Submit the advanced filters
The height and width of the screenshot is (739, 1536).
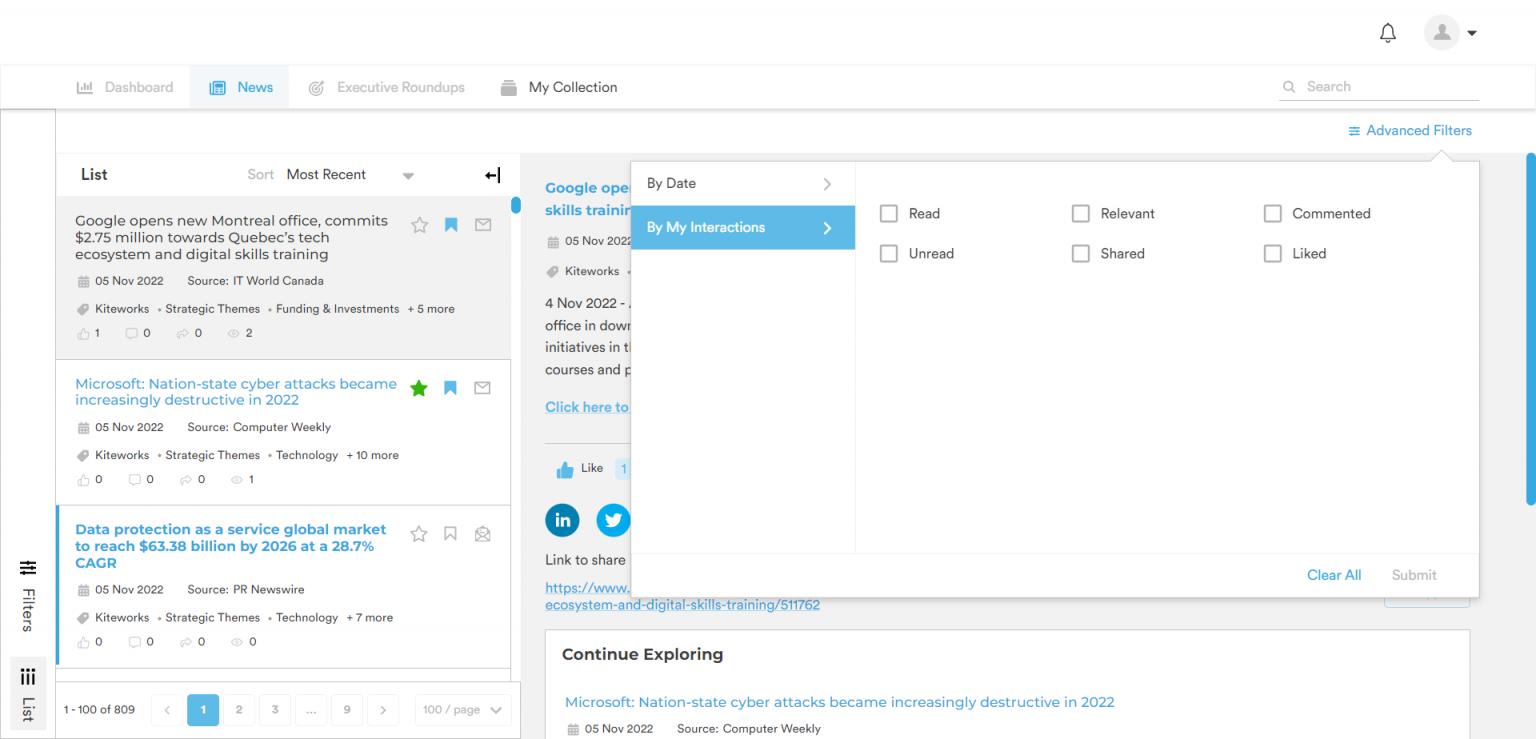click(1414, 575)
